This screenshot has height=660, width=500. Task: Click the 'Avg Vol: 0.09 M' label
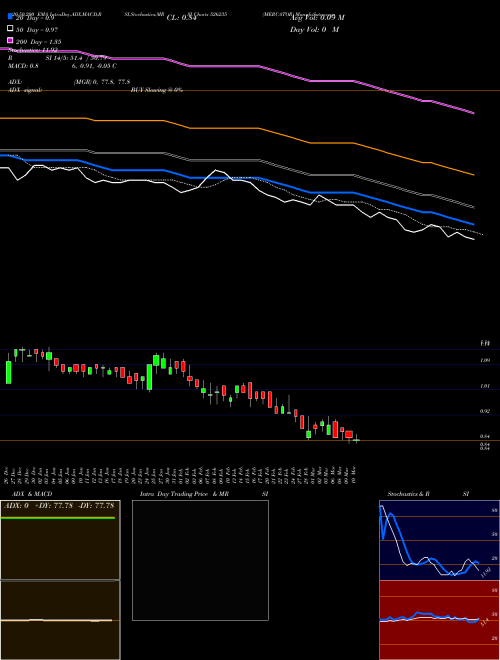(x=317, y=18)
